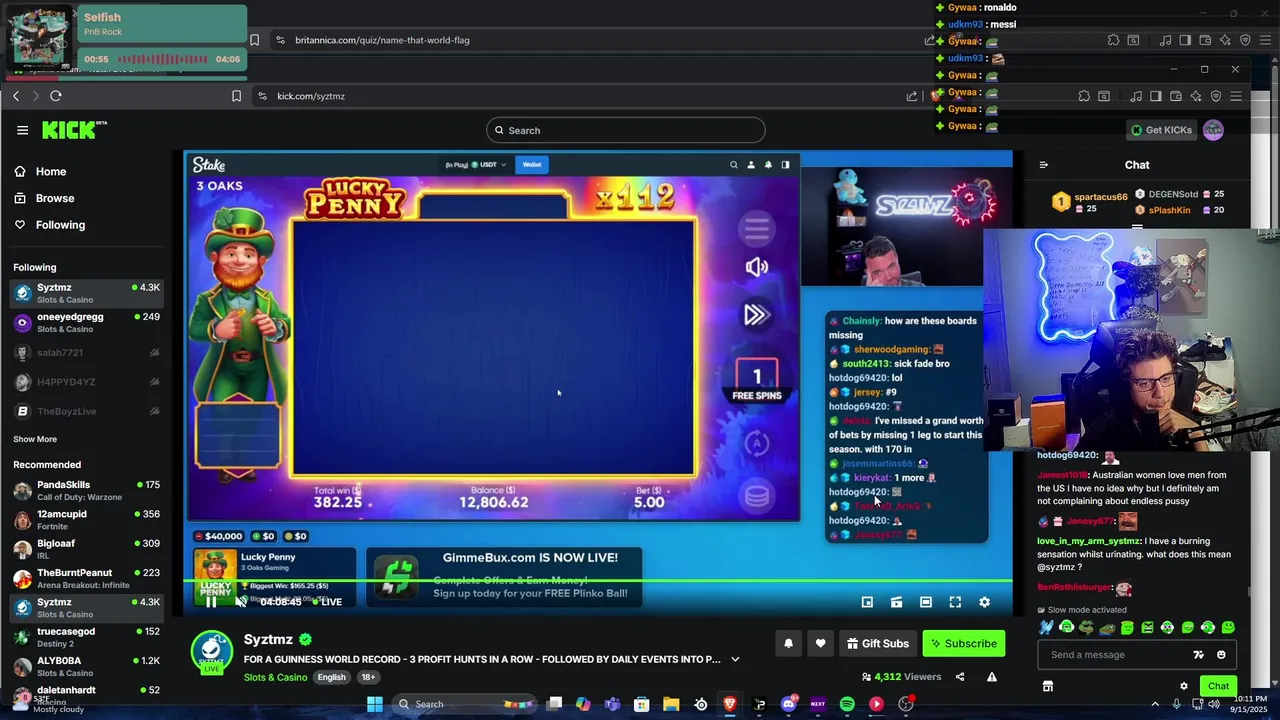
Task: Share the stream
Action: point(960,677)
